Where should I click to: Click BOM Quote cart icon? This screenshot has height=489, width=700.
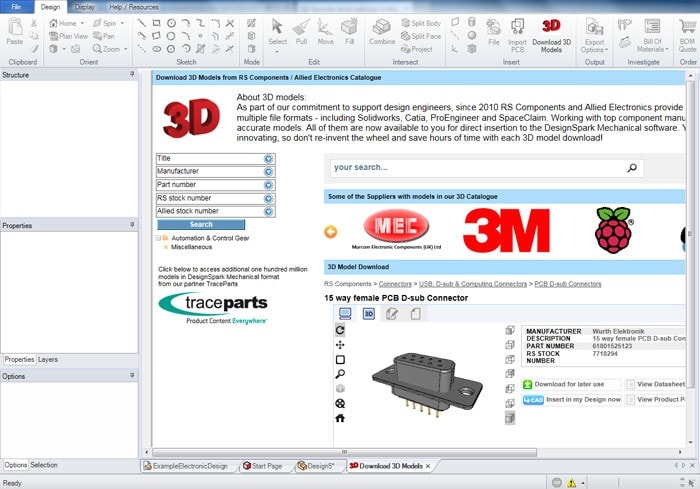tap(688, 27)
